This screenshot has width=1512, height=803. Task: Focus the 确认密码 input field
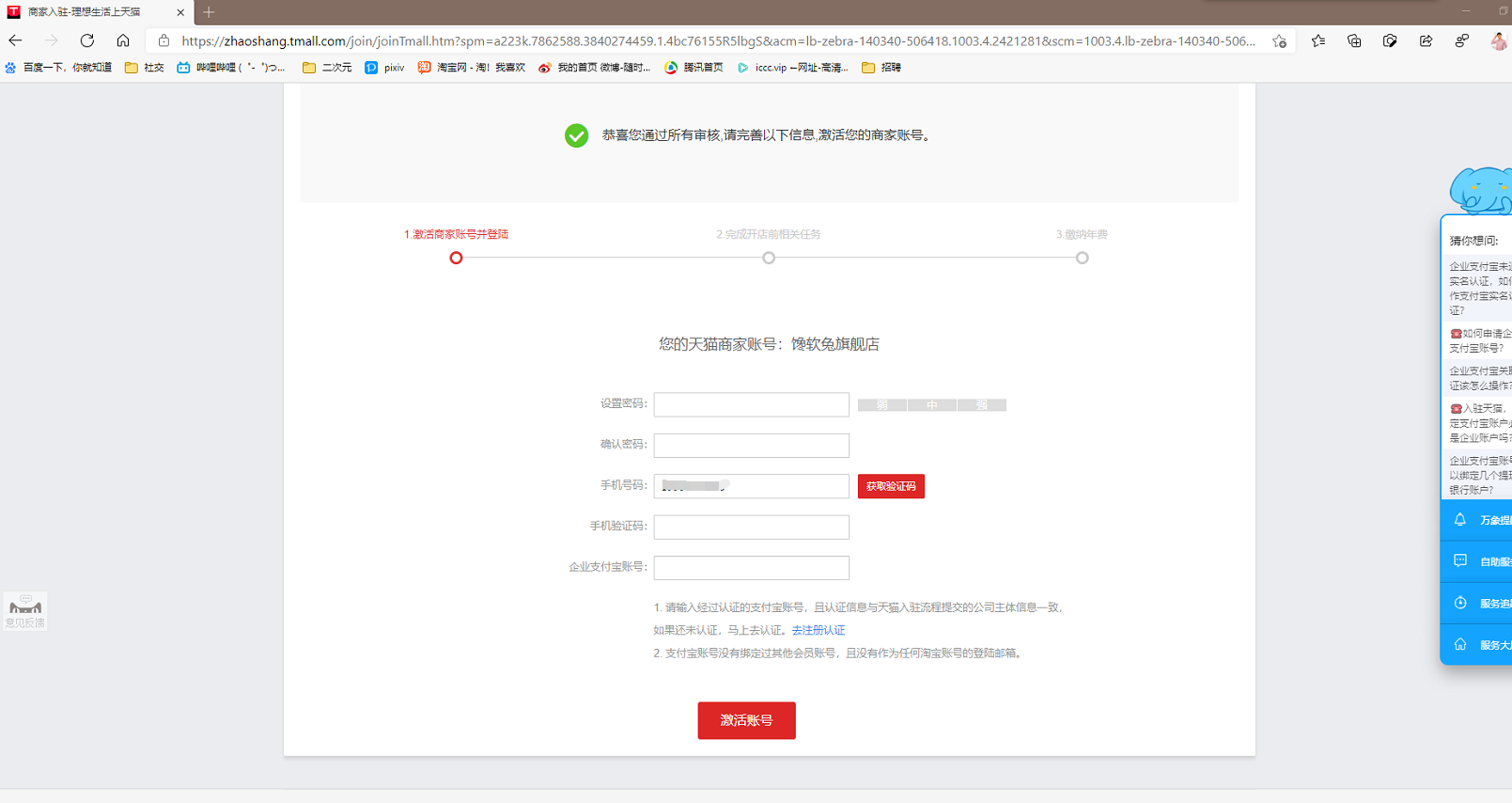[751, 445]
